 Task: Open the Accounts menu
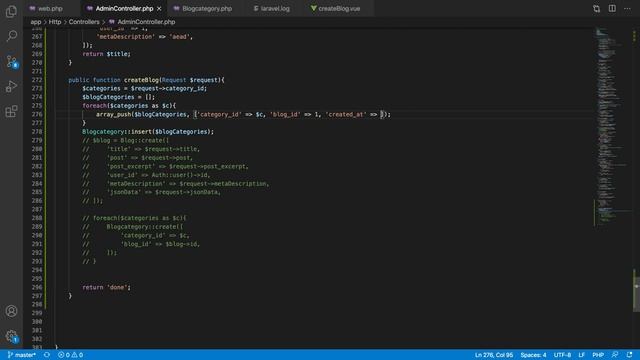11,311
